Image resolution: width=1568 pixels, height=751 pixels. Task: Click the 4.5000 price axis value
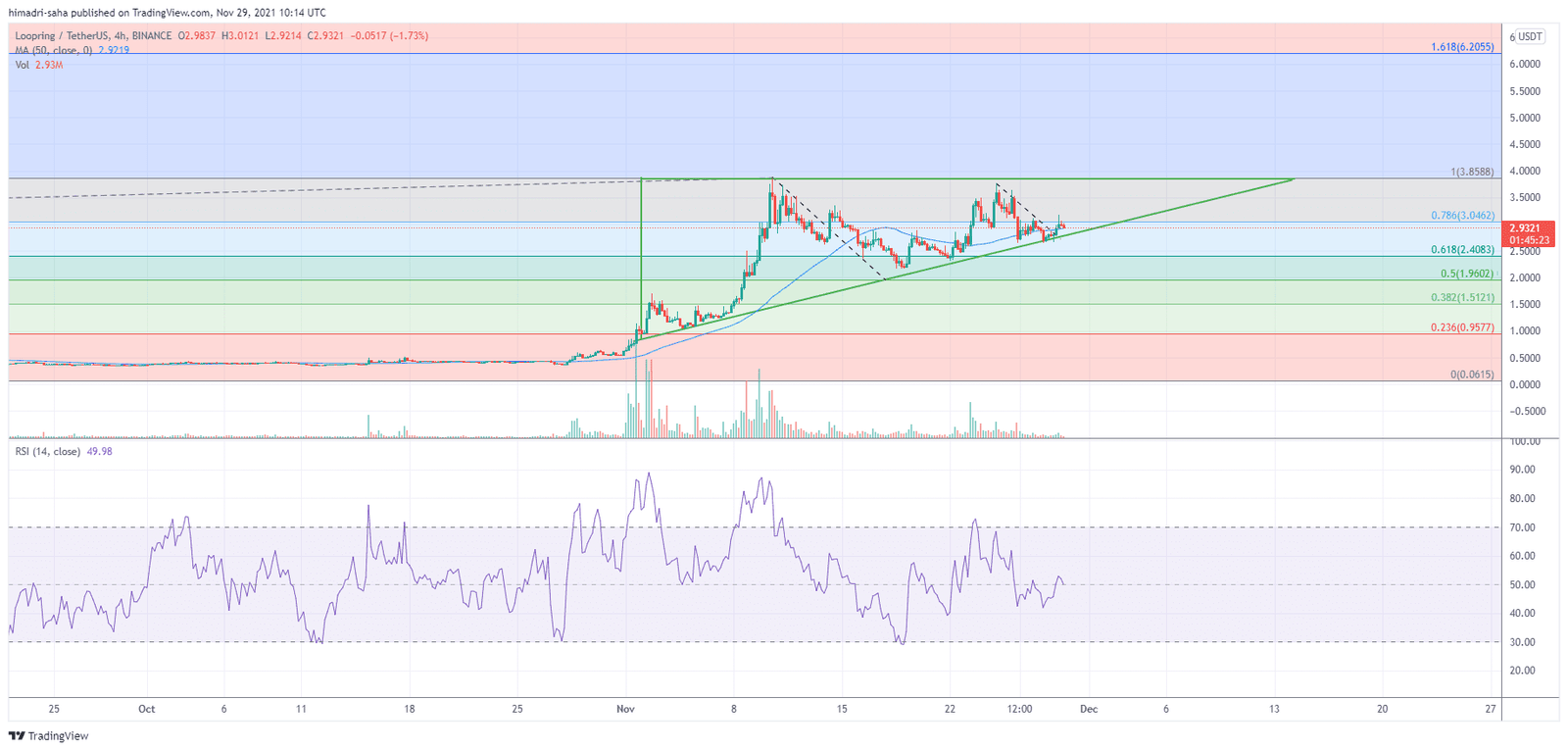[x=1525, y=144]
